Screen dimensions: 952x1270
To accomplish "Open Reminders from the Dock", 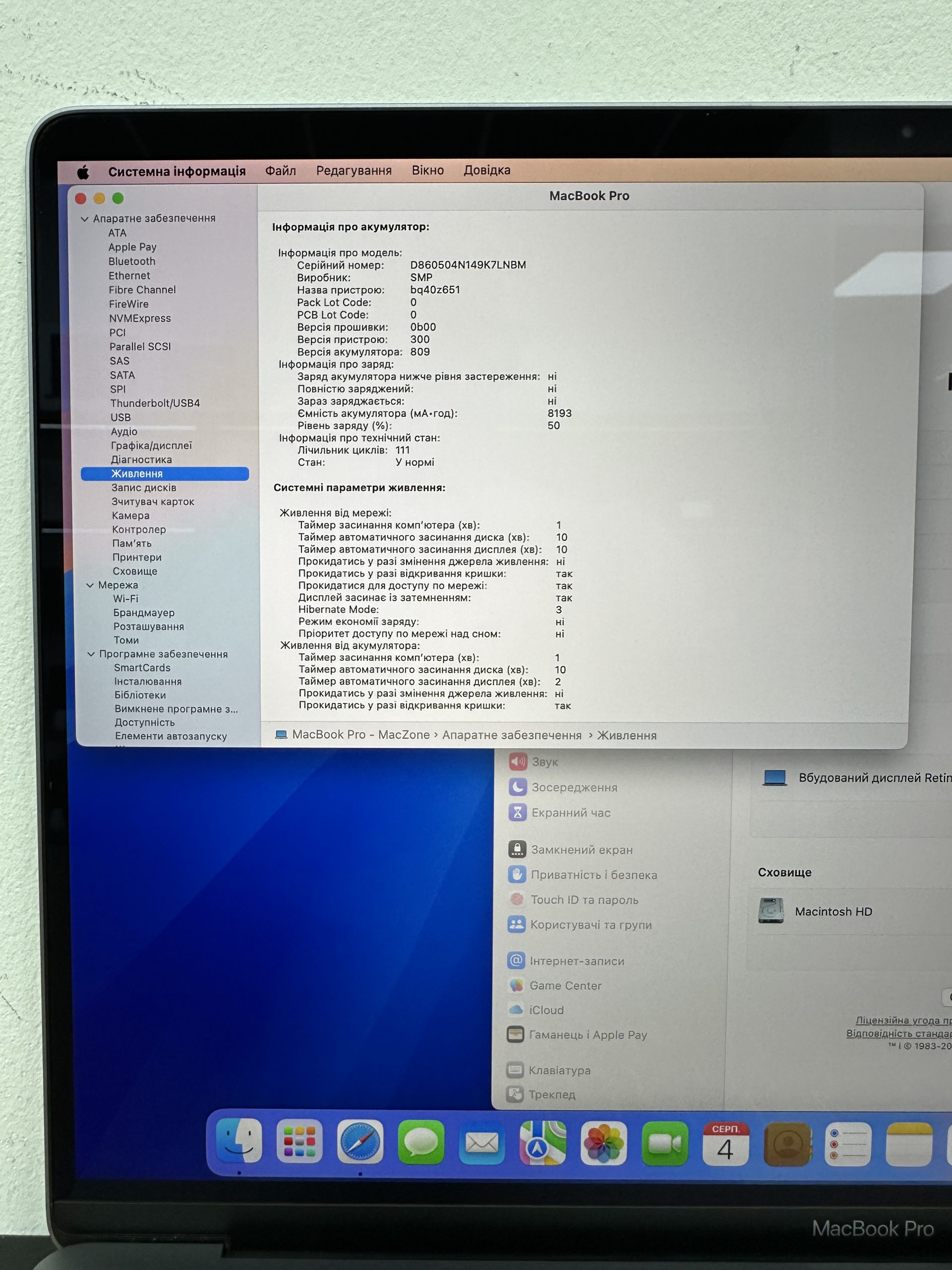I will (848, 1145).
